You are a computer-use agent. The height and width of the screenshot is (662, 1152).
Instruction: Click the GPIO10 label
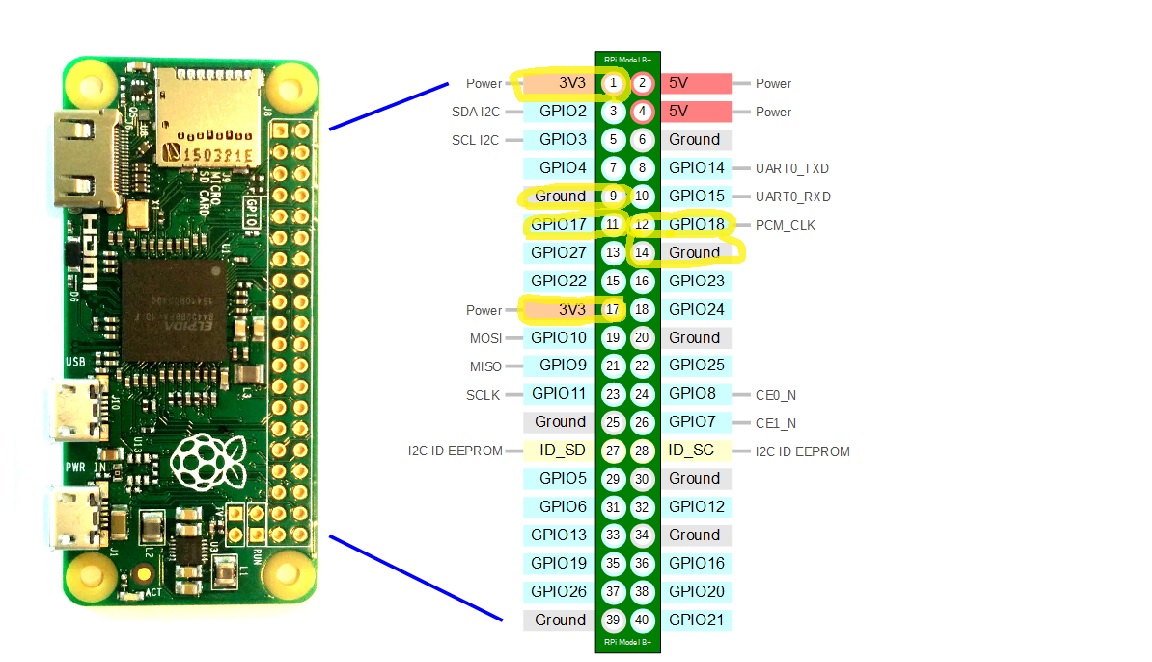point(558,337)
